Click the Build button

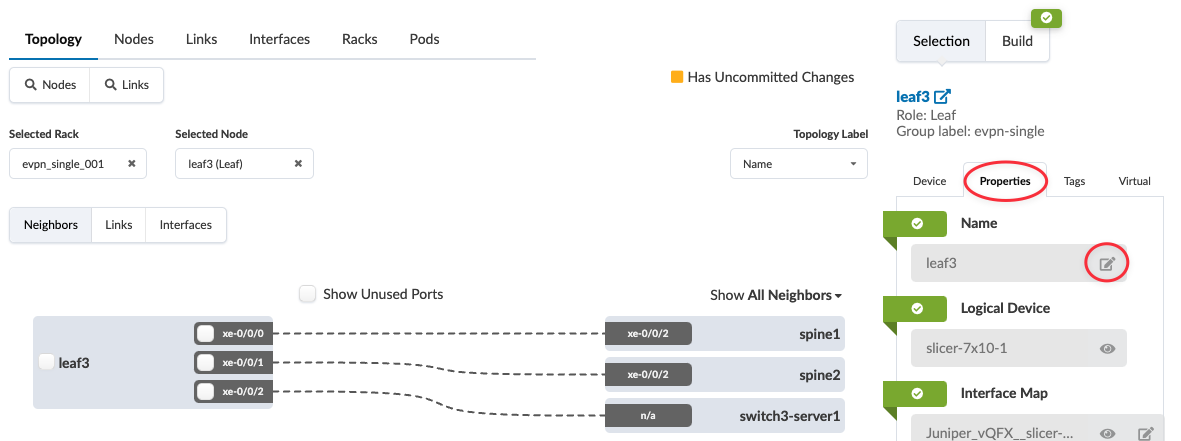click(x=1017, y=41)
